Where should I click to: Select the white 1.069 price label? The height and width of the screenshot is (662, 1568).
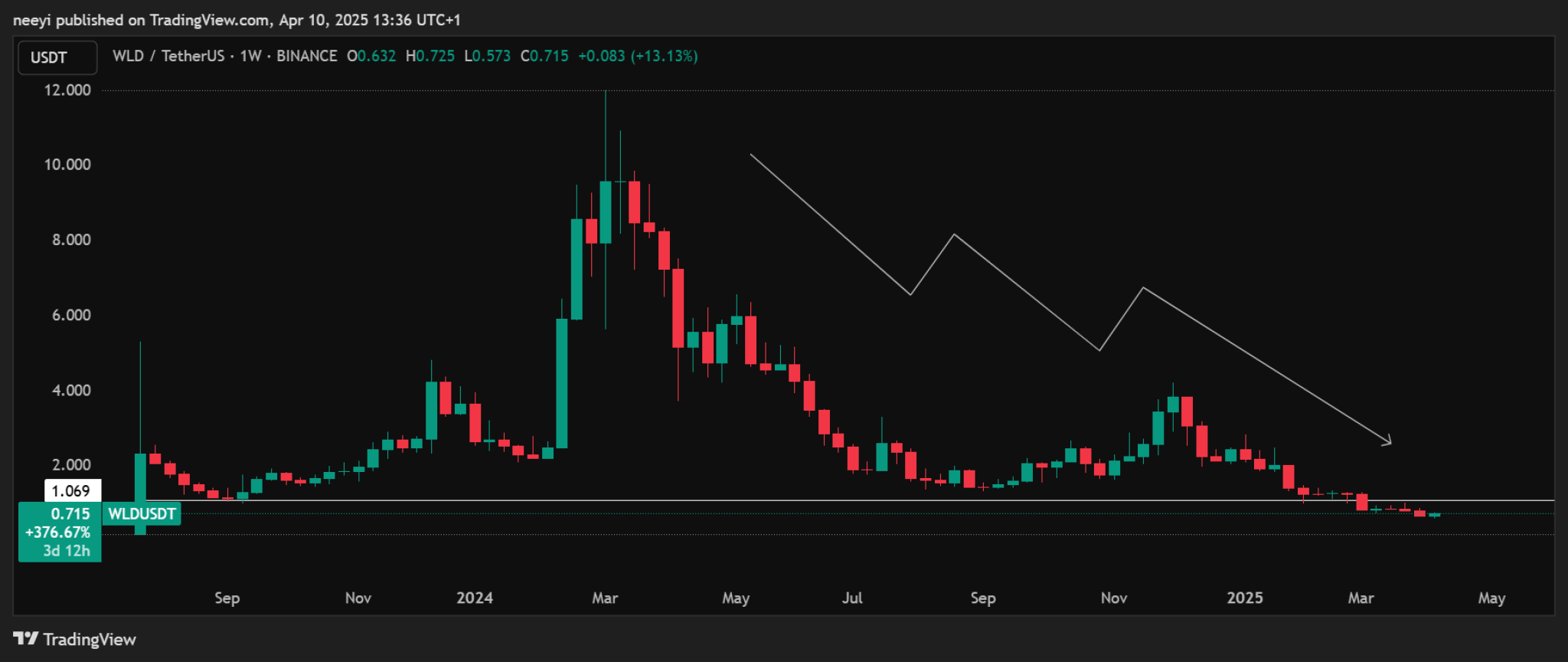click(71, 491)
